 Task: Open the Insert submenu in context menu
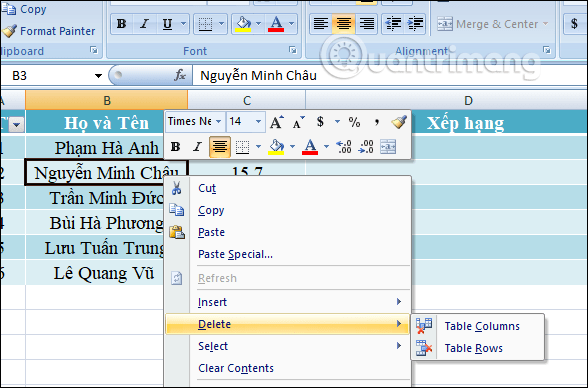pyautogui.click(x=287, y=302)
